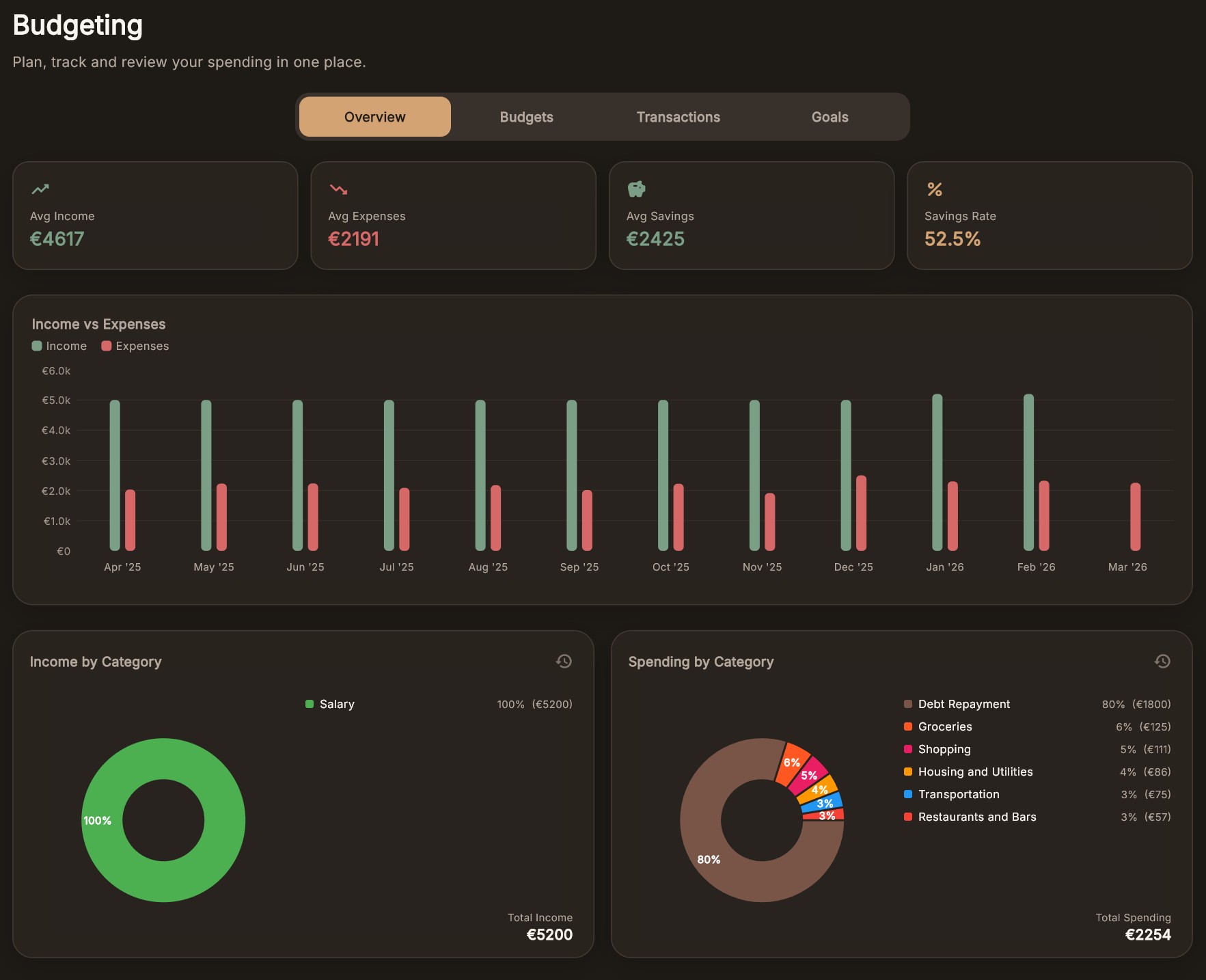
Task: Toggle Expenses series in chart legend
Action: 135,346
